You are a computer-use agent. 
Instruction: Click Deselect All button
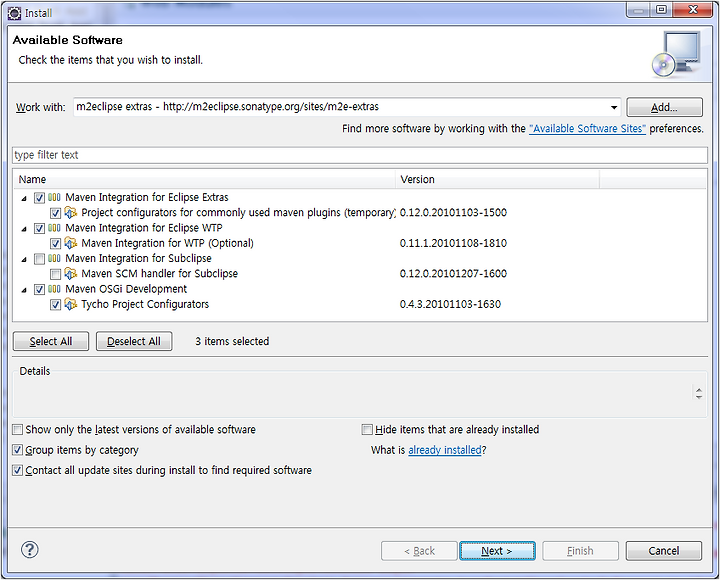(x=134, y=341)
